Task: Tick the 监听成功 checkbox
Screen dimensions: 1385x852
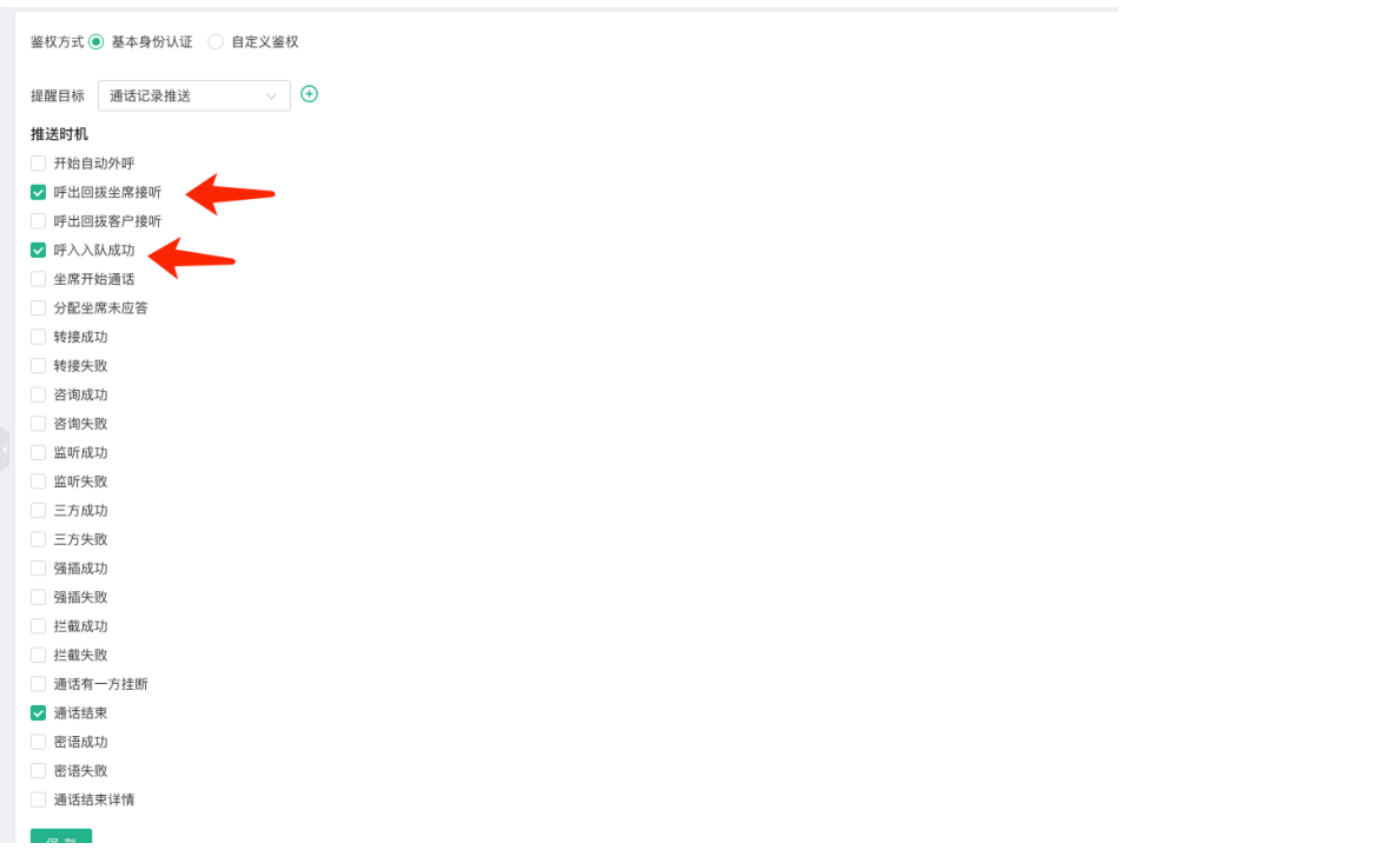Action: tap(38, 453)
